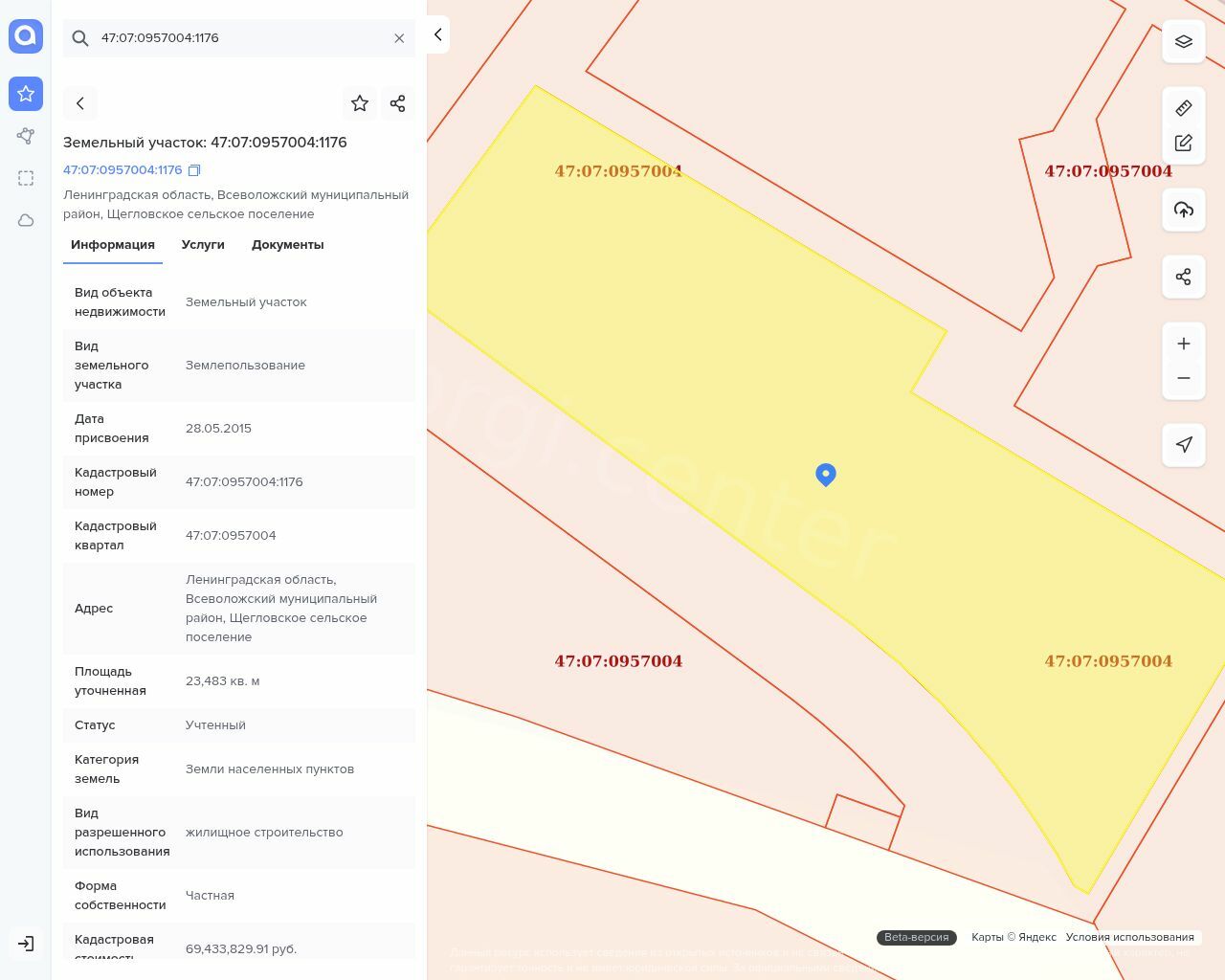
Task: Zoom in the map
Action: point(1183,344)
